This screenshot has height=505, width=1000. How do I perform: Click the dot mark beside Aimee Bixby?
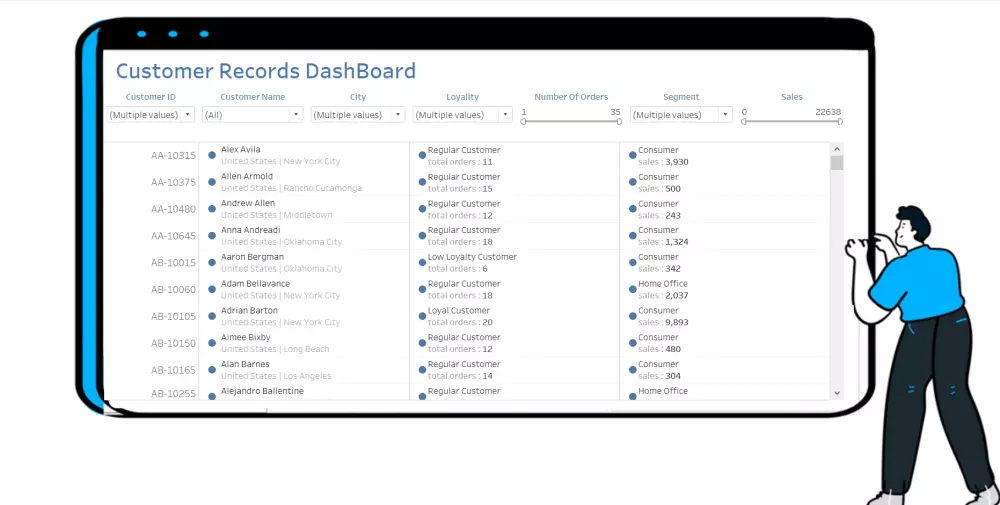[x=212, y=342]
